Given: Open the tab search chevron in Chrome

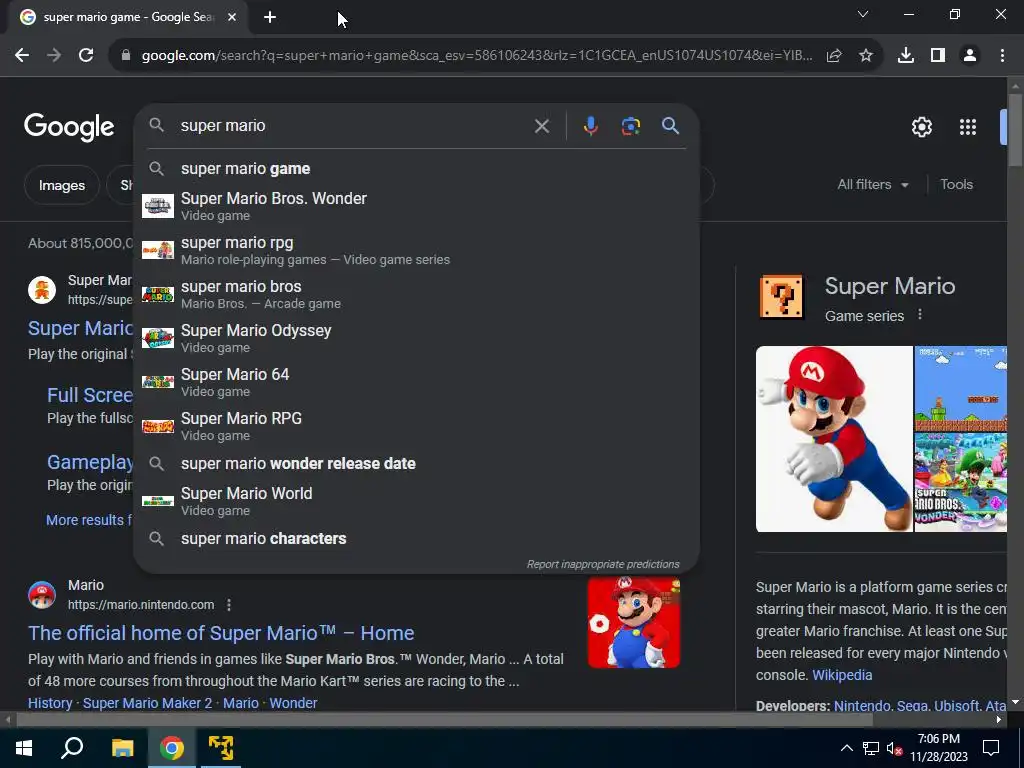Looking at the screenshot, I should coord(863,14).
